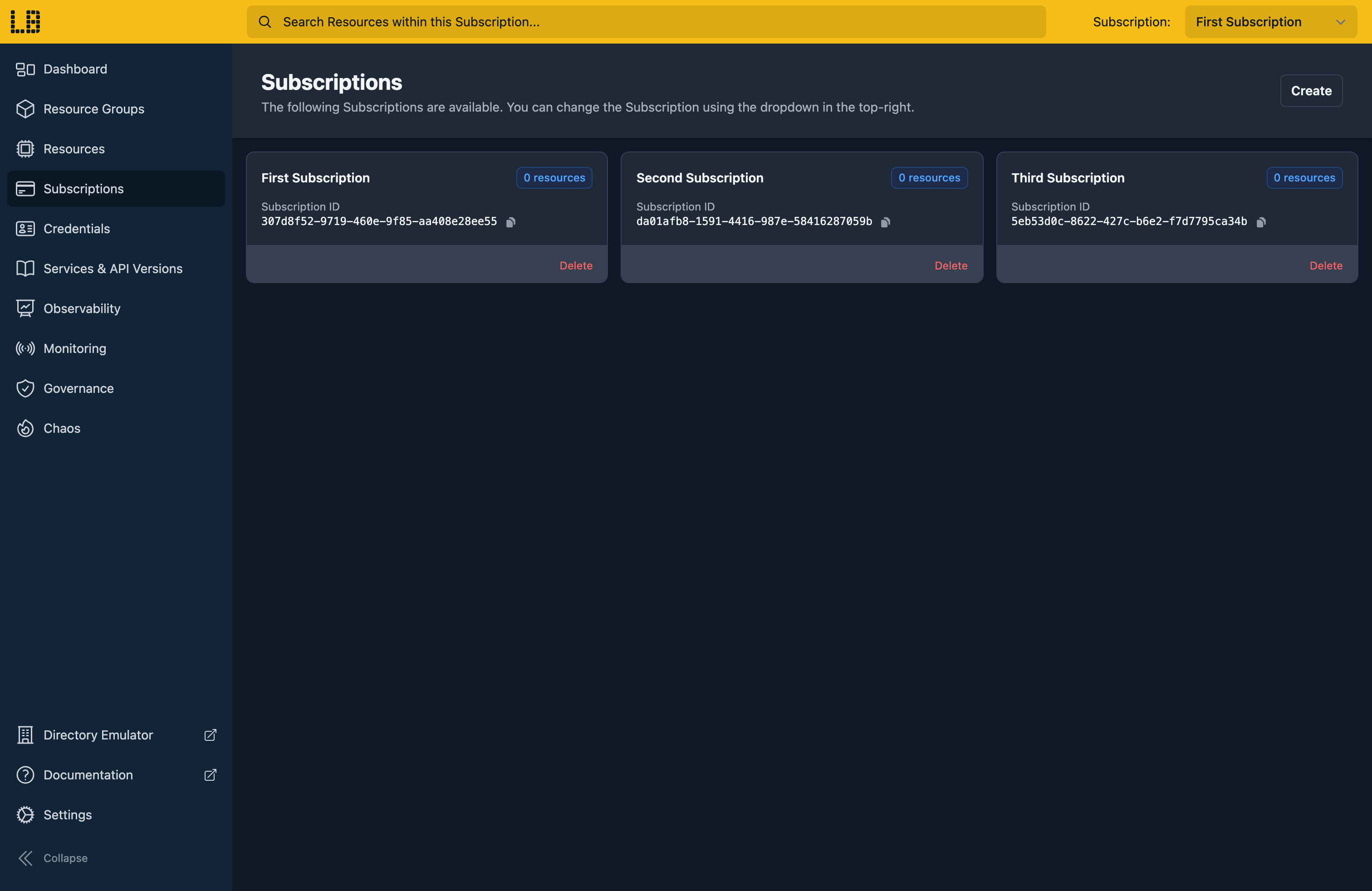Delete the Second Subscription

click(951, 266)
